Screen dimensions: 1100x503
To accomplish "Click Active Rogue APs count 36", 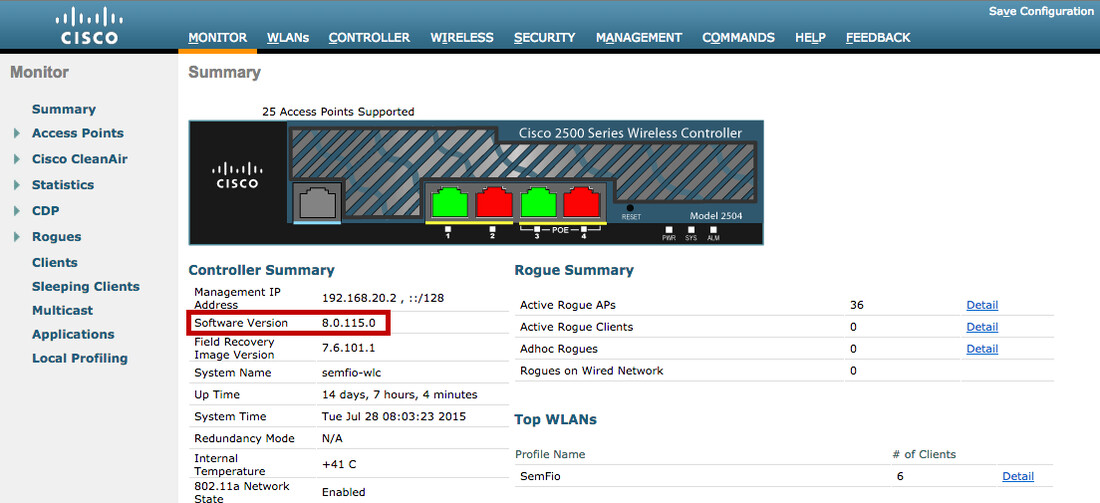I will pyautogui.click(x=857, y=305).
